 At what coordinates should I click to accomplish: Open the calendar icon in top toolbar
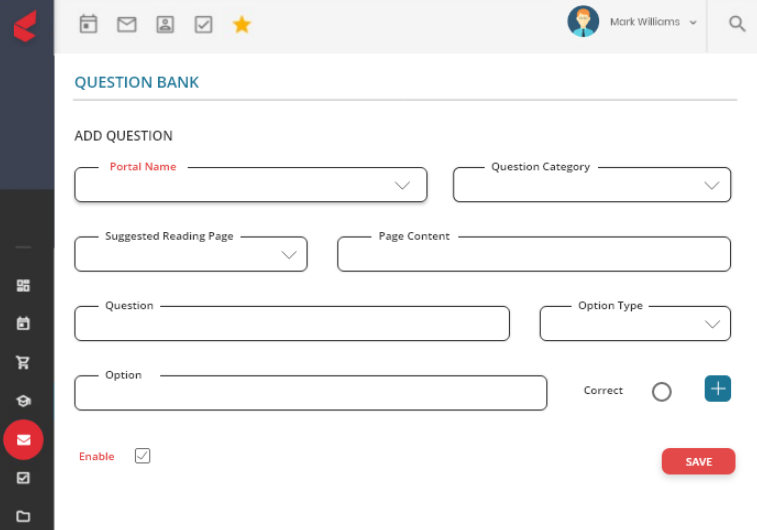tap(88, 24)
